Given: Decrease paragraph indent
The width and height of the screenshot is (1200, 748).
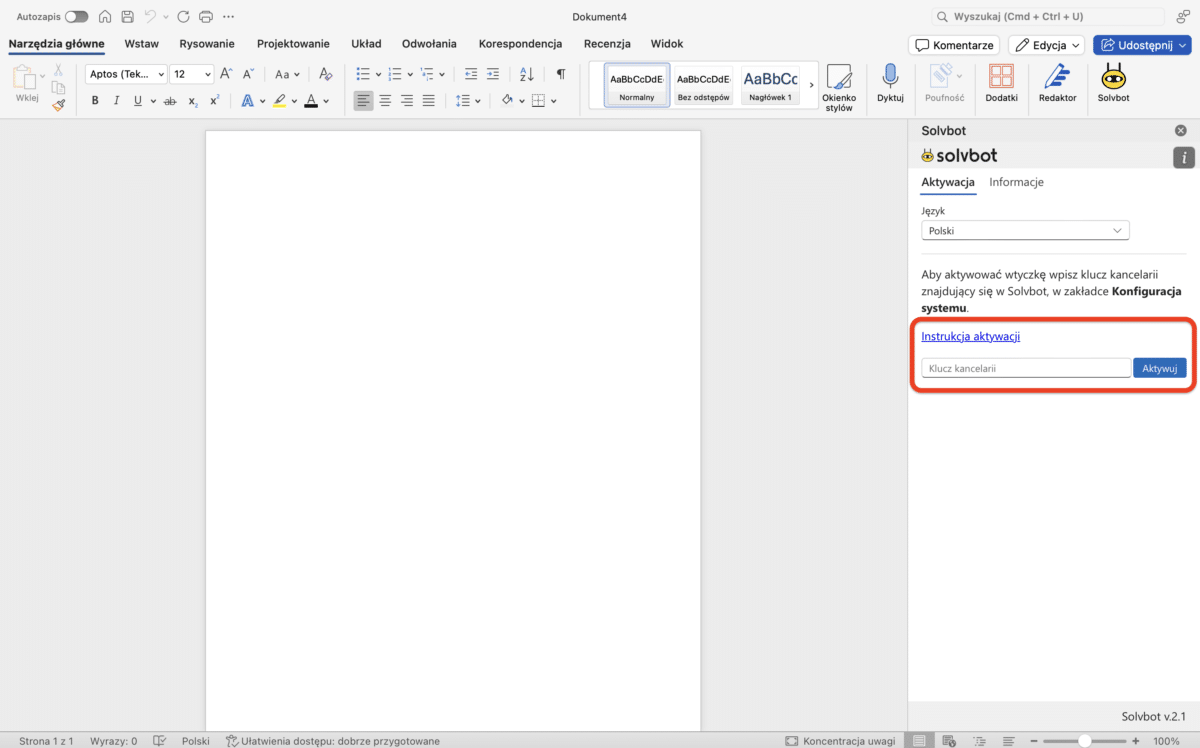Looking at the screenshot, I should point(471,74).
